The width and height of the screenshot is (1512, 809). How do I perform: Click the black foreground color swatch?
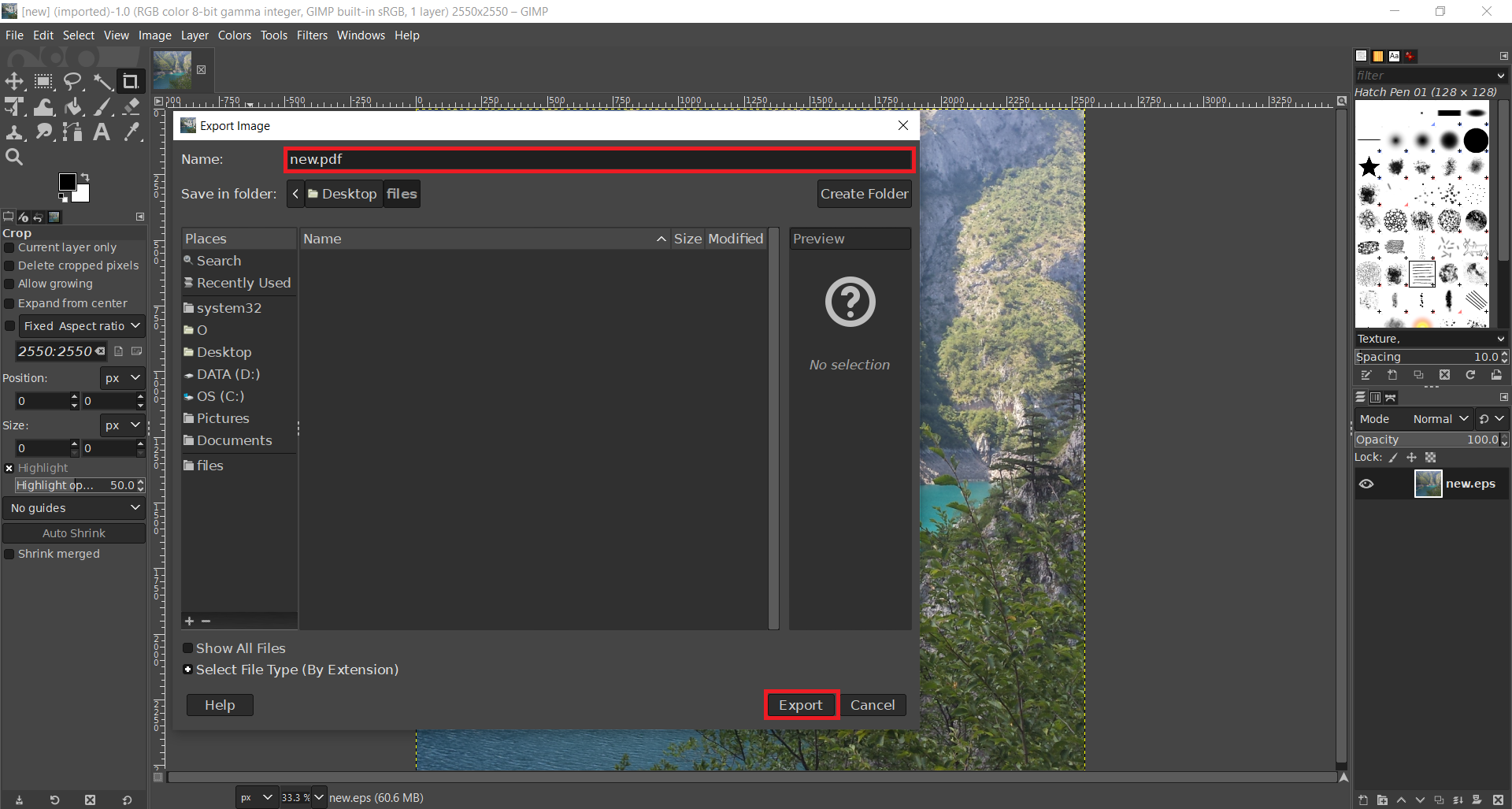68,182
